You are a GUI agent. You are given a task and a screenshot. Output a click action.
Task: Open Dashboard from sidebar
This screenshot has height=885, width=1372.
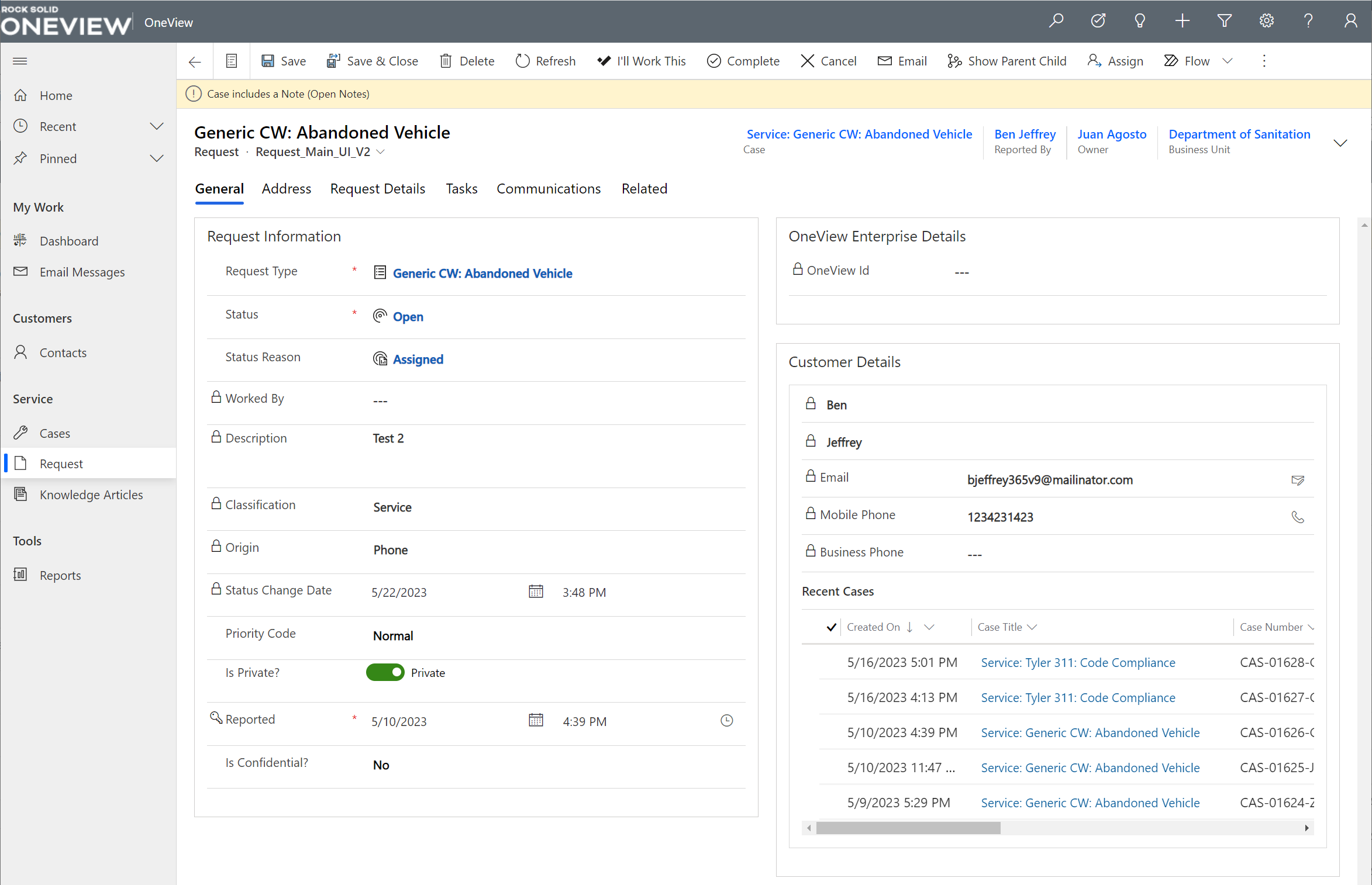[x=88, y=241]
